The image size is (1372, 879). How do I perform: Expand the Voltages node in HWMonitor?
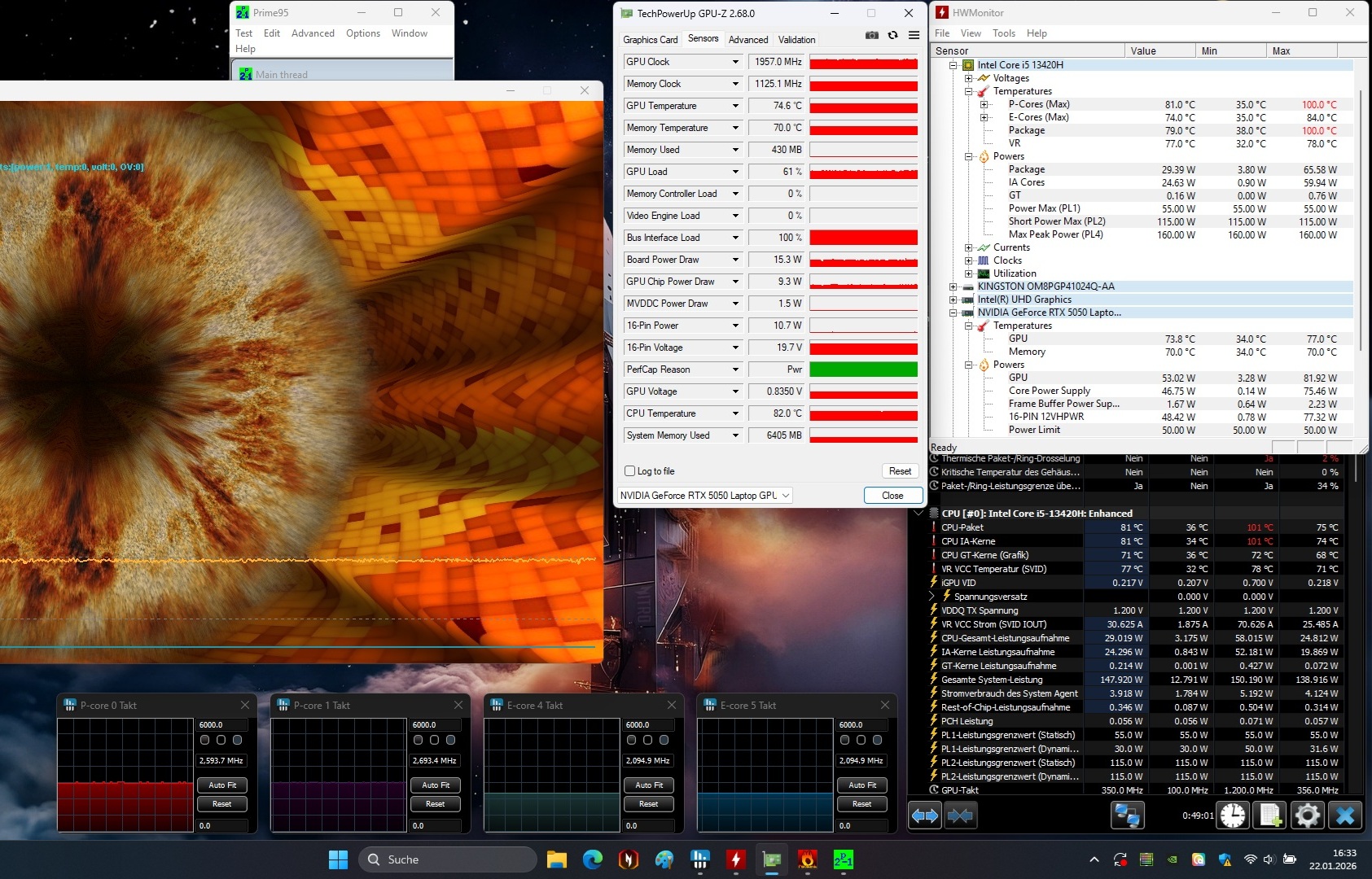968,78
